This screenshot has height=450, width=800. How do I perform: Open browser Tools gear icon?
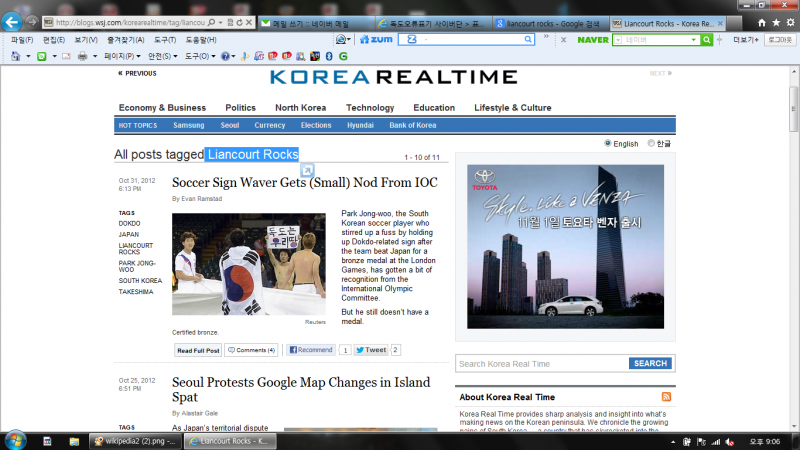click(789, 21)
